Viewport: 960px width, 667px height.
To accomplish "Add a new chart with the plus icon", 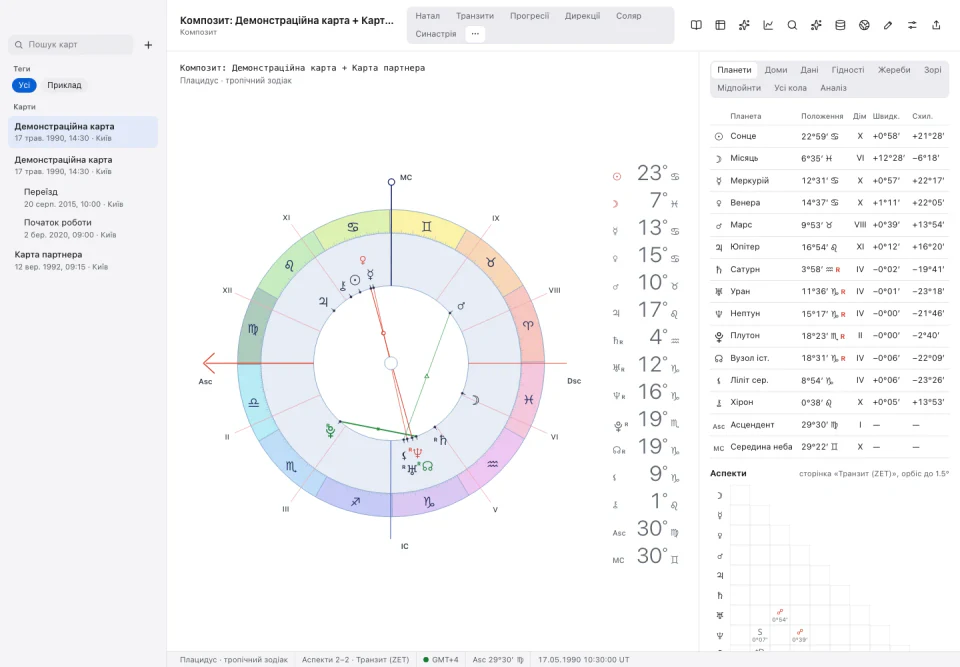I will (x=148, y=45).
